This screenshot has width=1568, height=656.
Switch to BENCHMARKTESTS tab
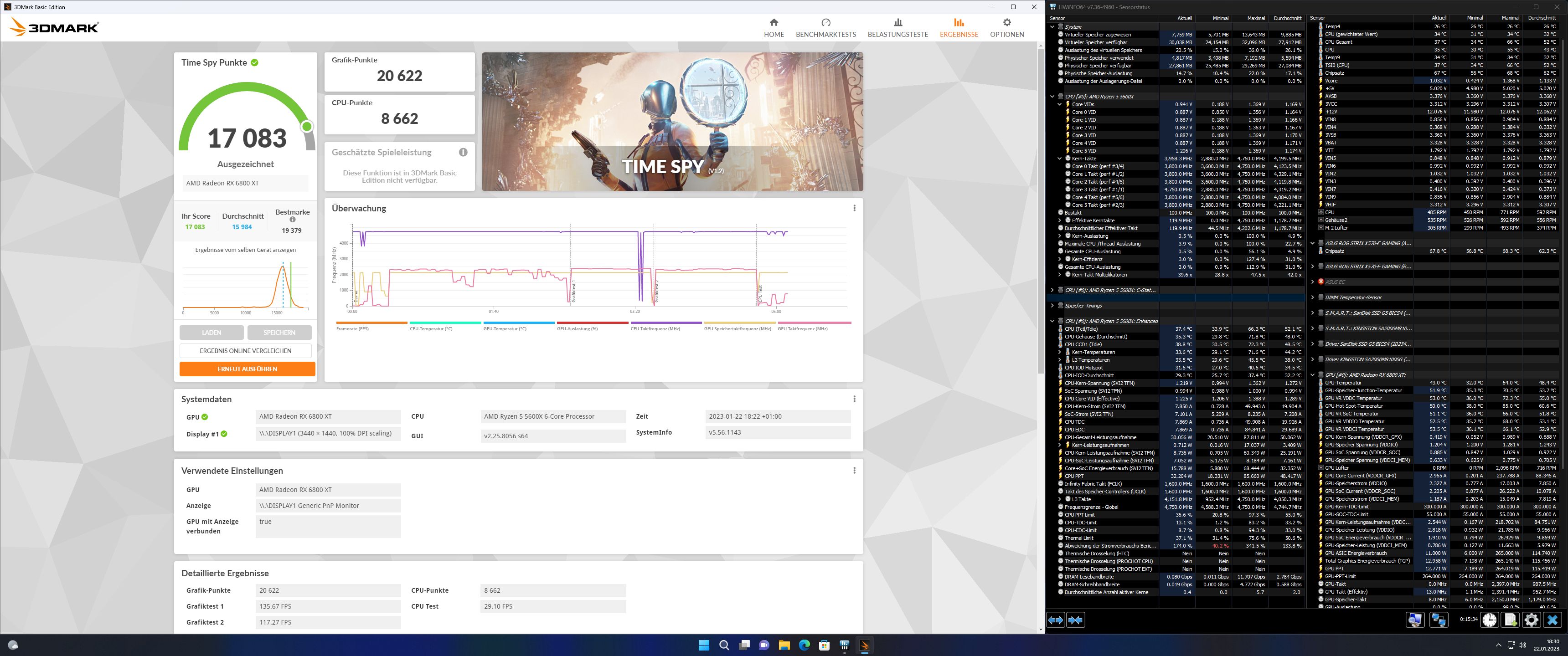coord(825,28)
